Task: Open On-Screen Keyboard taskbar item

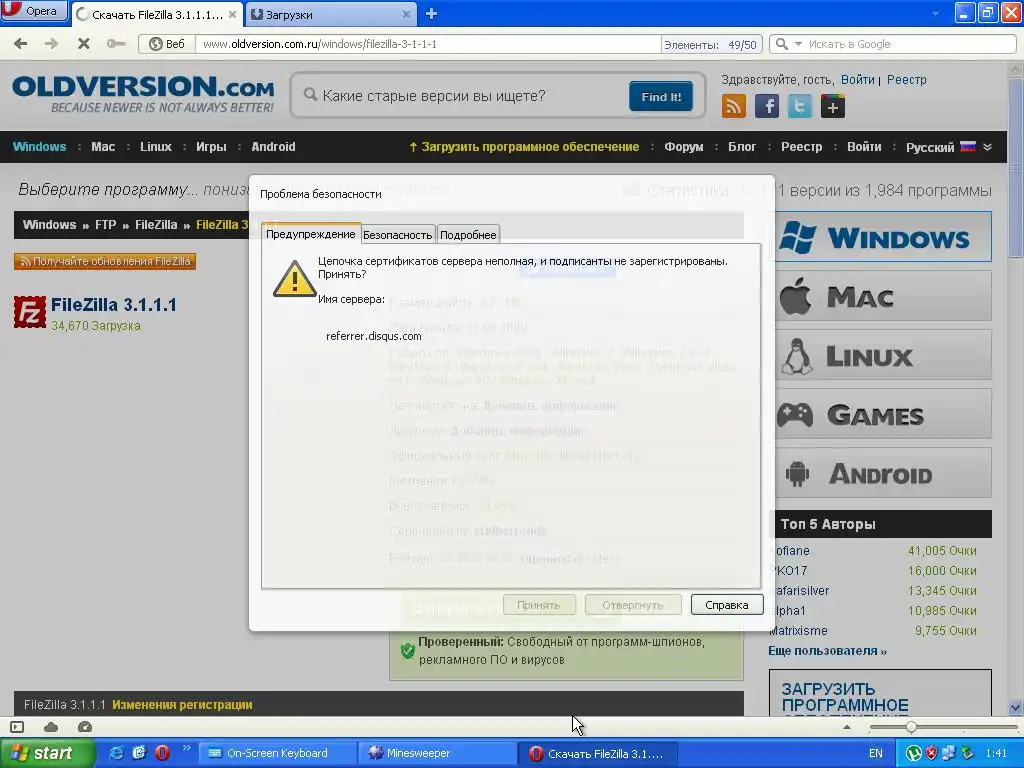Action: pyautogui.click(x=278, y=753)
